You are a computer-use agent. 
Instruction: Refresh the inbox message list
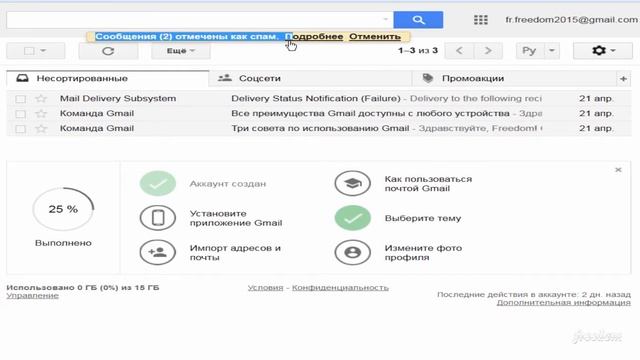tap(108, 51)
